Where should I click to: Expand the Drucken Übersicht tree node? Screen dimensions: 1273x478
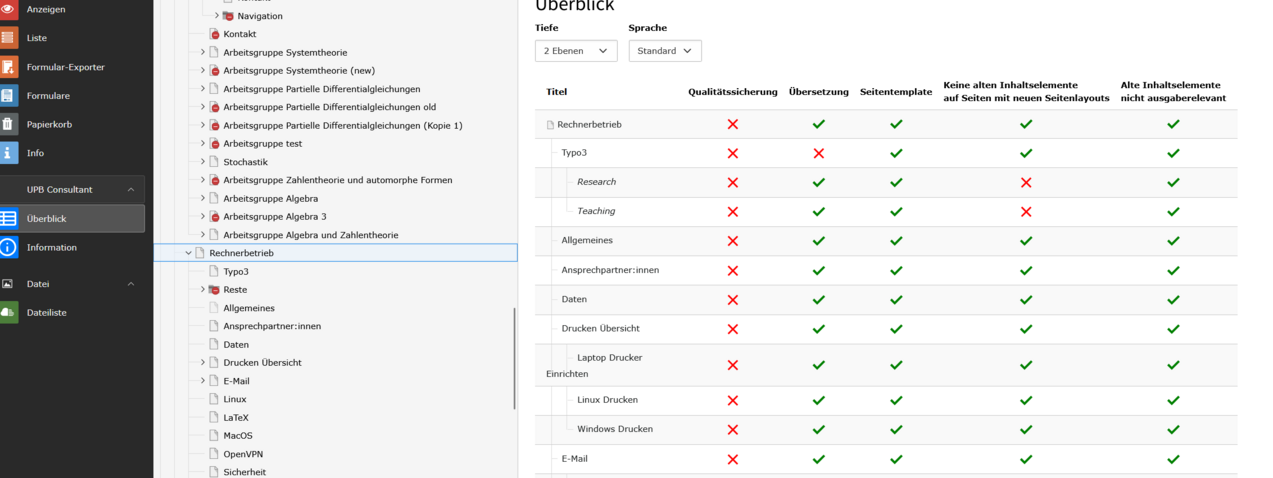(202, 363)
